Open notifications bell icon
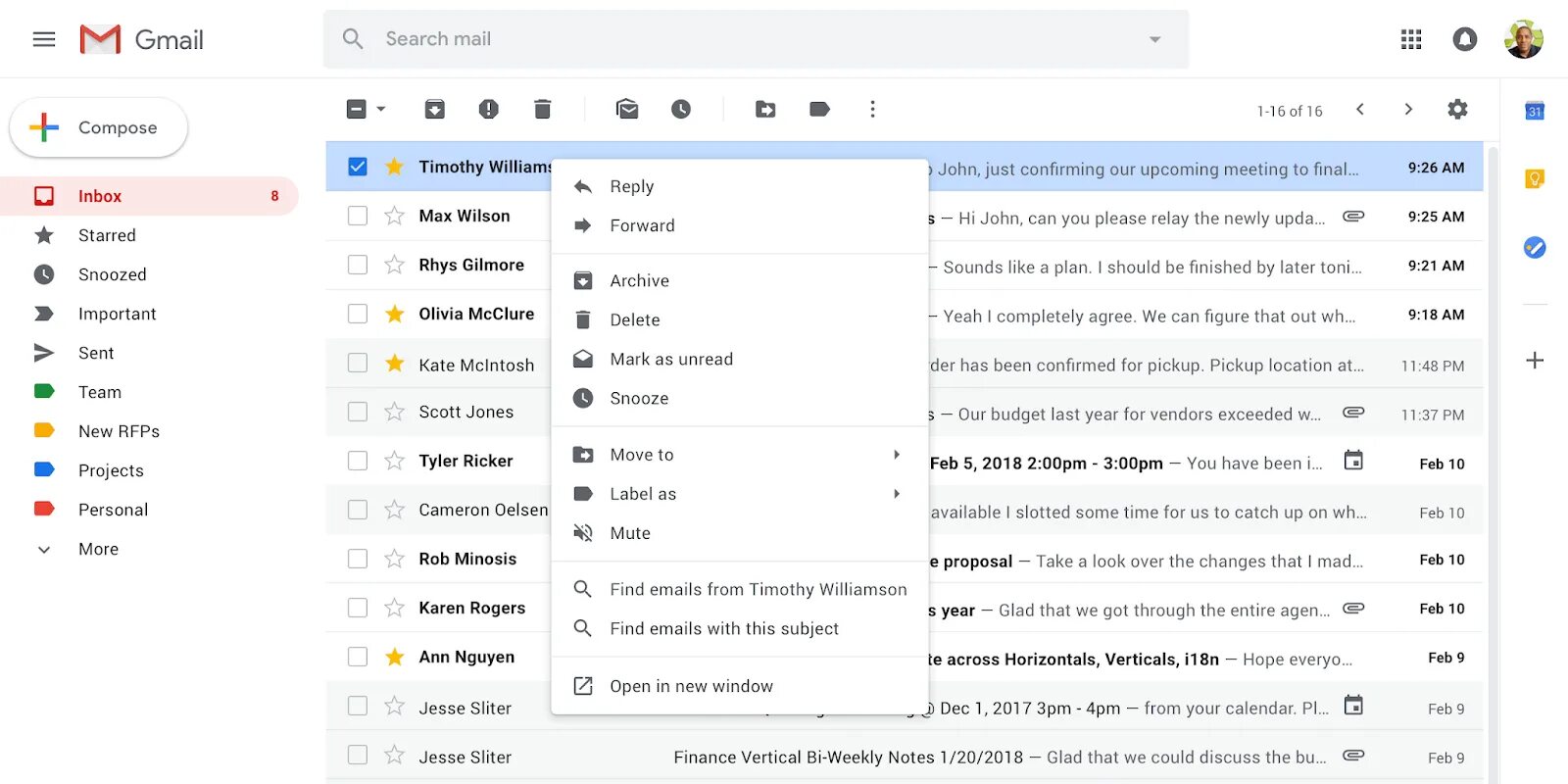Image resolution: width=1568 pixels, height=784 pixels. 1465,39
